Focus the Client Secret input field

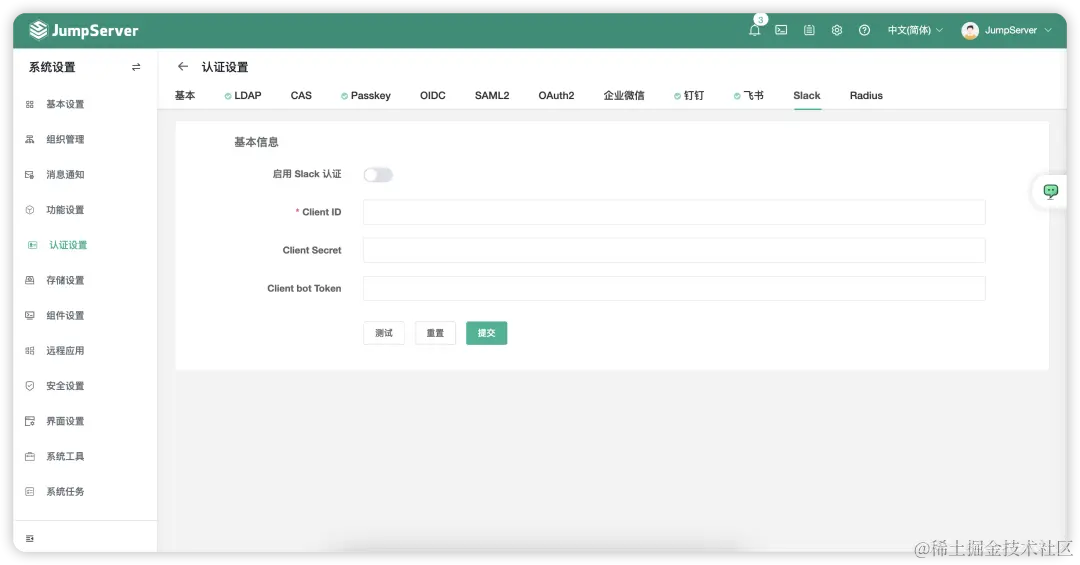tap(674, 250)
